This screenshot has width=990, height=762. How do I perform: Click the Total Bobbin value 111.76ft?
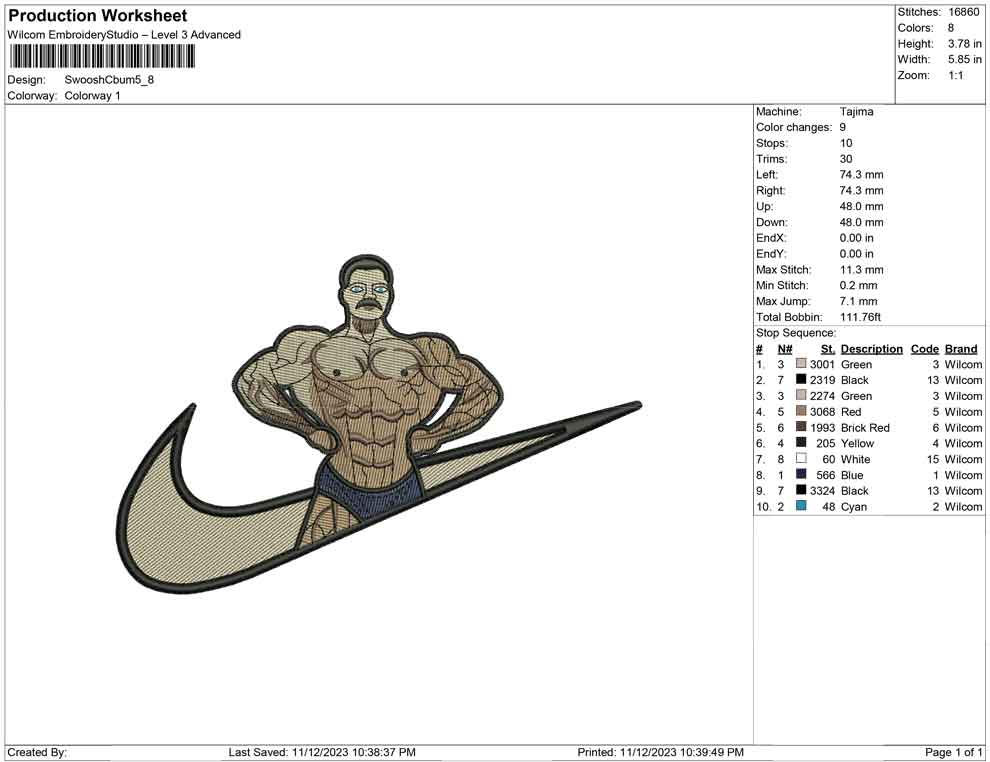[x=860, y=317]
